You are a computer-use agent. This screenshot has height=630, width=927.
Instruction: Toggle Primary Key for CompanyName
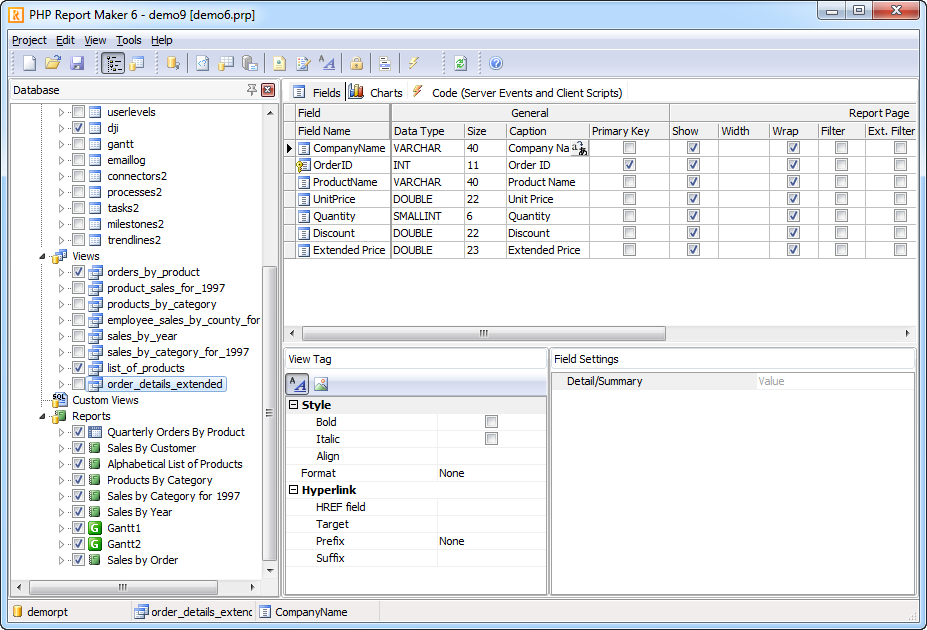pyautogui.click(x=629, y=147)
